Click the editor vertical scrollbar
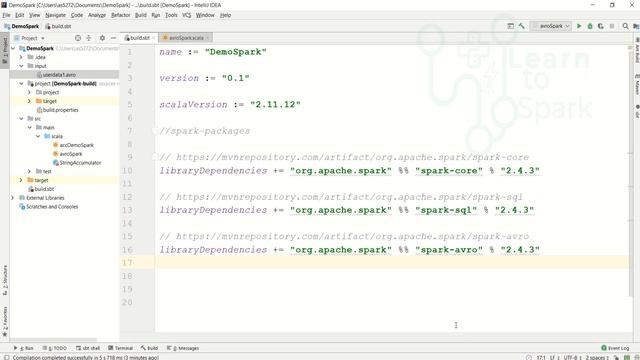 click(x=630, y=171)
